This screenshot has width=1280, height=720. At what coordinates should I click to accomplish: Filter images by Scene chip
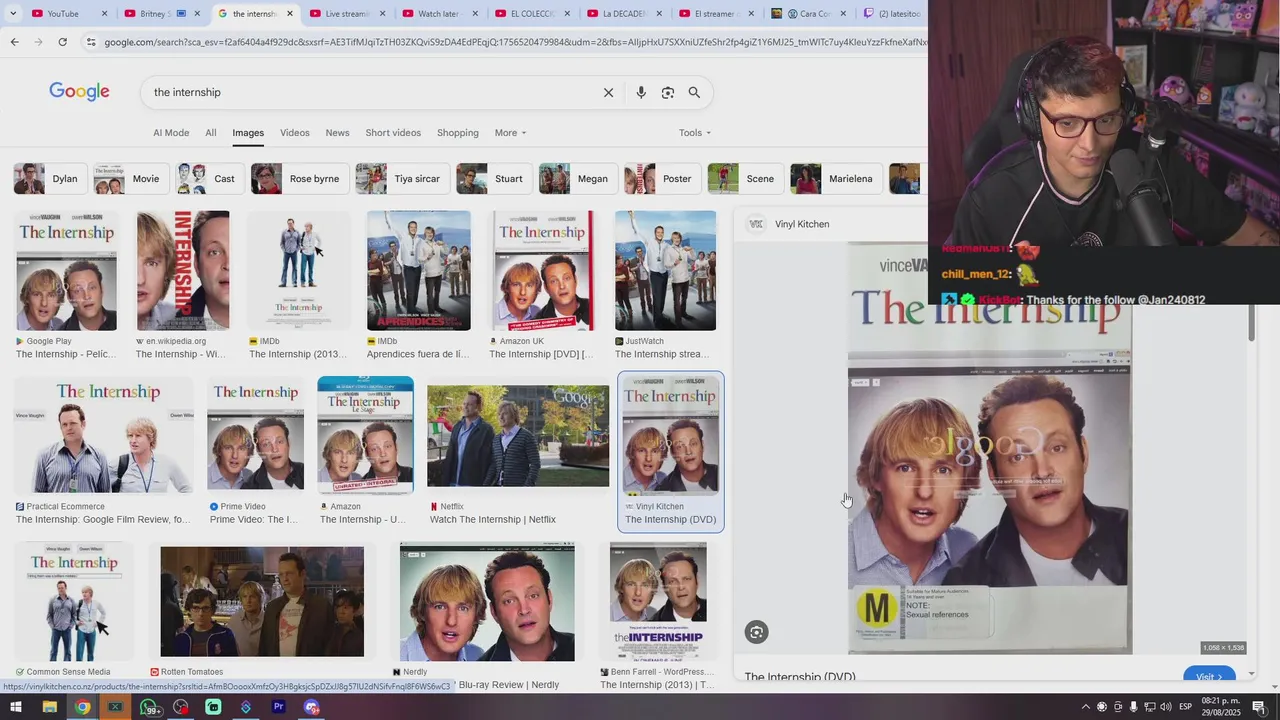744,179
